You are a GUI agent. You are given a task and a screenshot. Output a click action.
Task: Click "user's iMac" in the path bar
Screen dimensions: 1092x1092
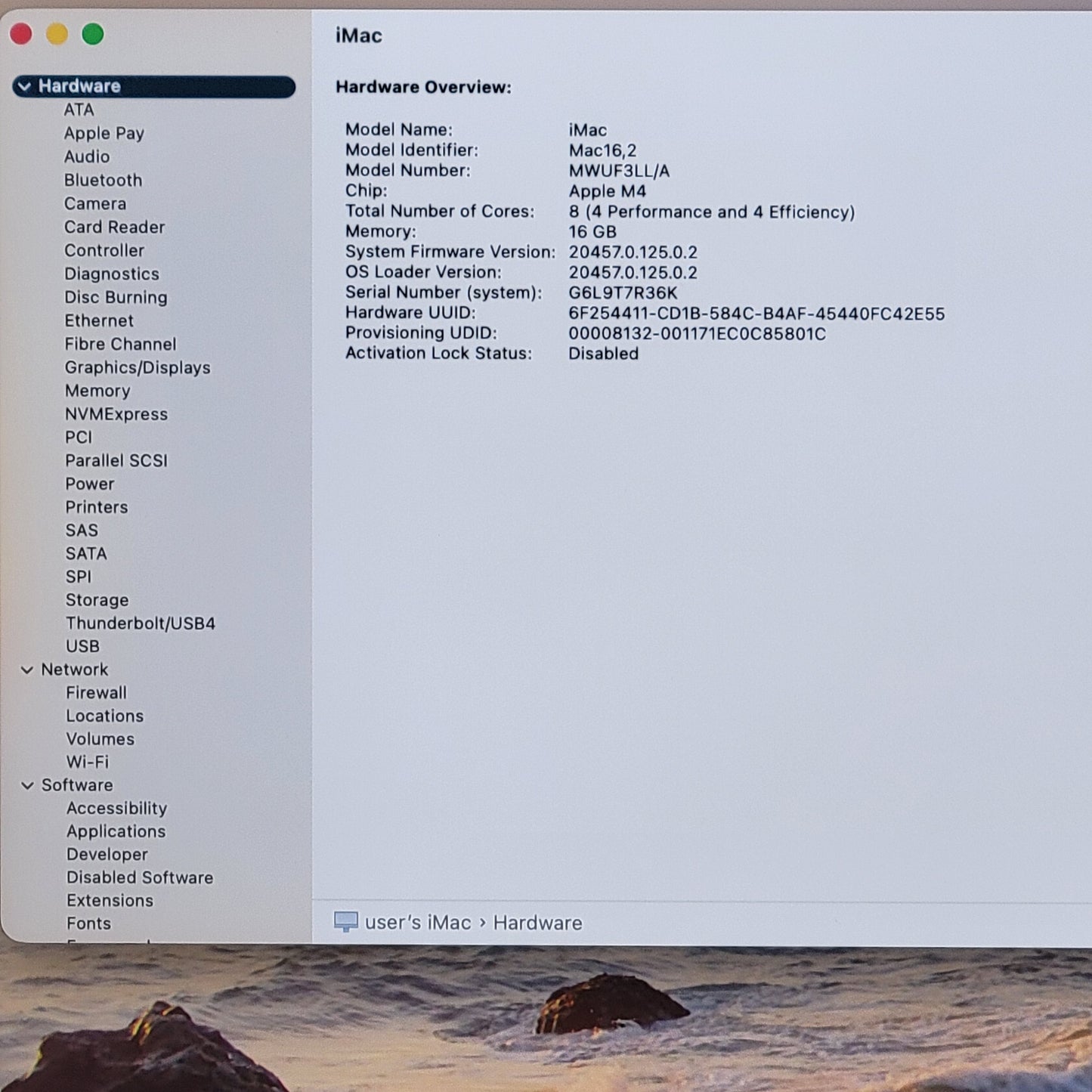418,923
